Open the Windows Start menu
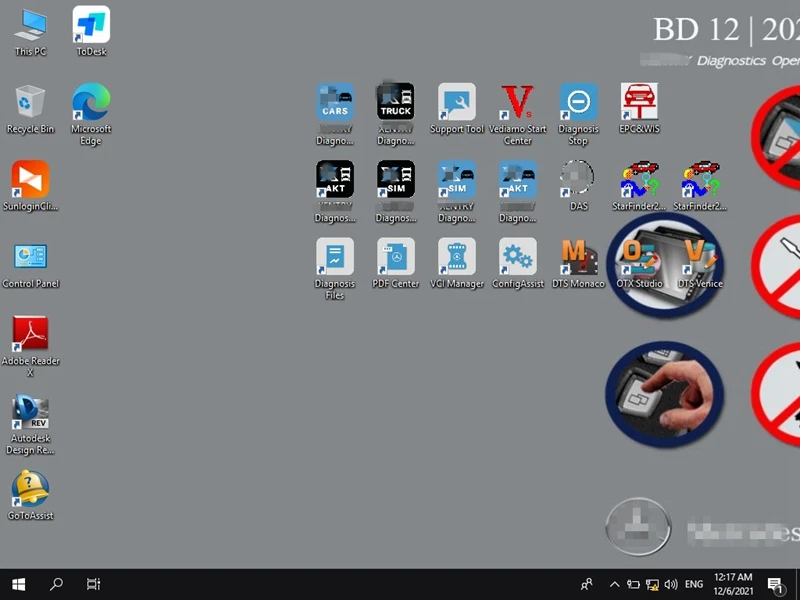Viewport: 800px width, 600px height. (18, 584)
